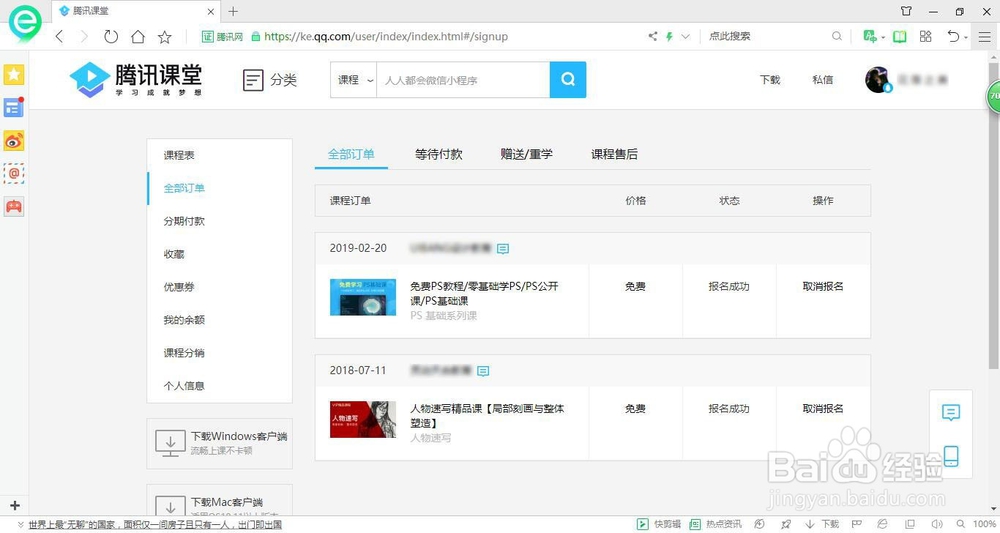Open a new browser tab with plus
Image resolution: width=1000 pixels, height=533 pixels.
pos(233,11)
